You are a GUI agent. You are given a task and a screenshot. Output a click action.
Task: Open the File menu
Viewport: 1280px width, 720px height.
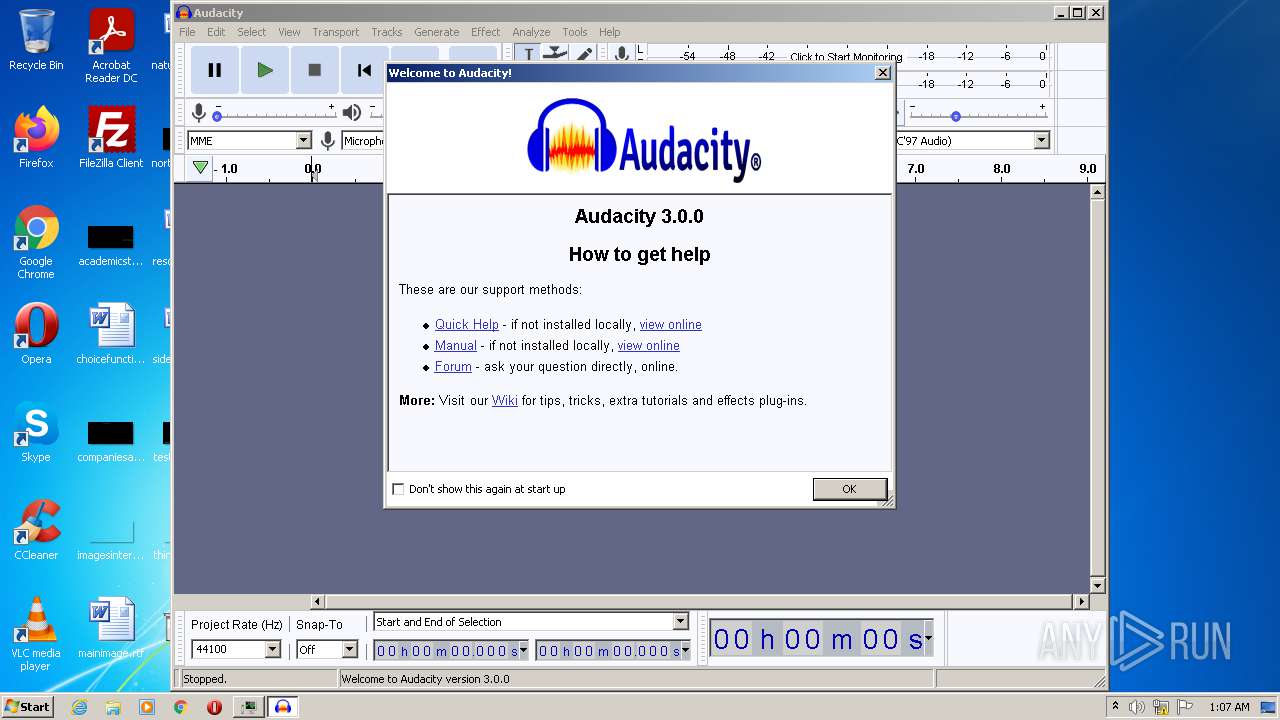pos(187,32)
